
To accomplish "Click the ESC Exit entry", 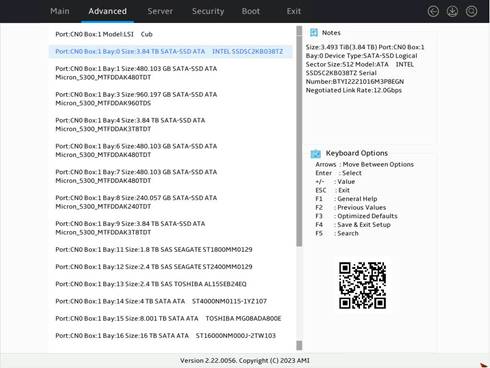I will (332, 190).
